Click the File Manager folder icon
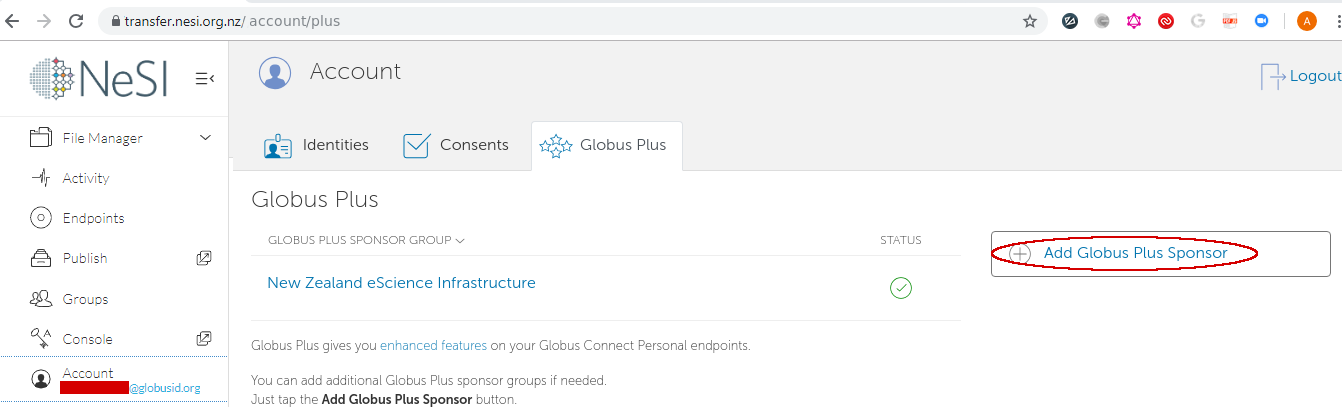The width and height of the screenshot is (1342, 407). [41, 138]
